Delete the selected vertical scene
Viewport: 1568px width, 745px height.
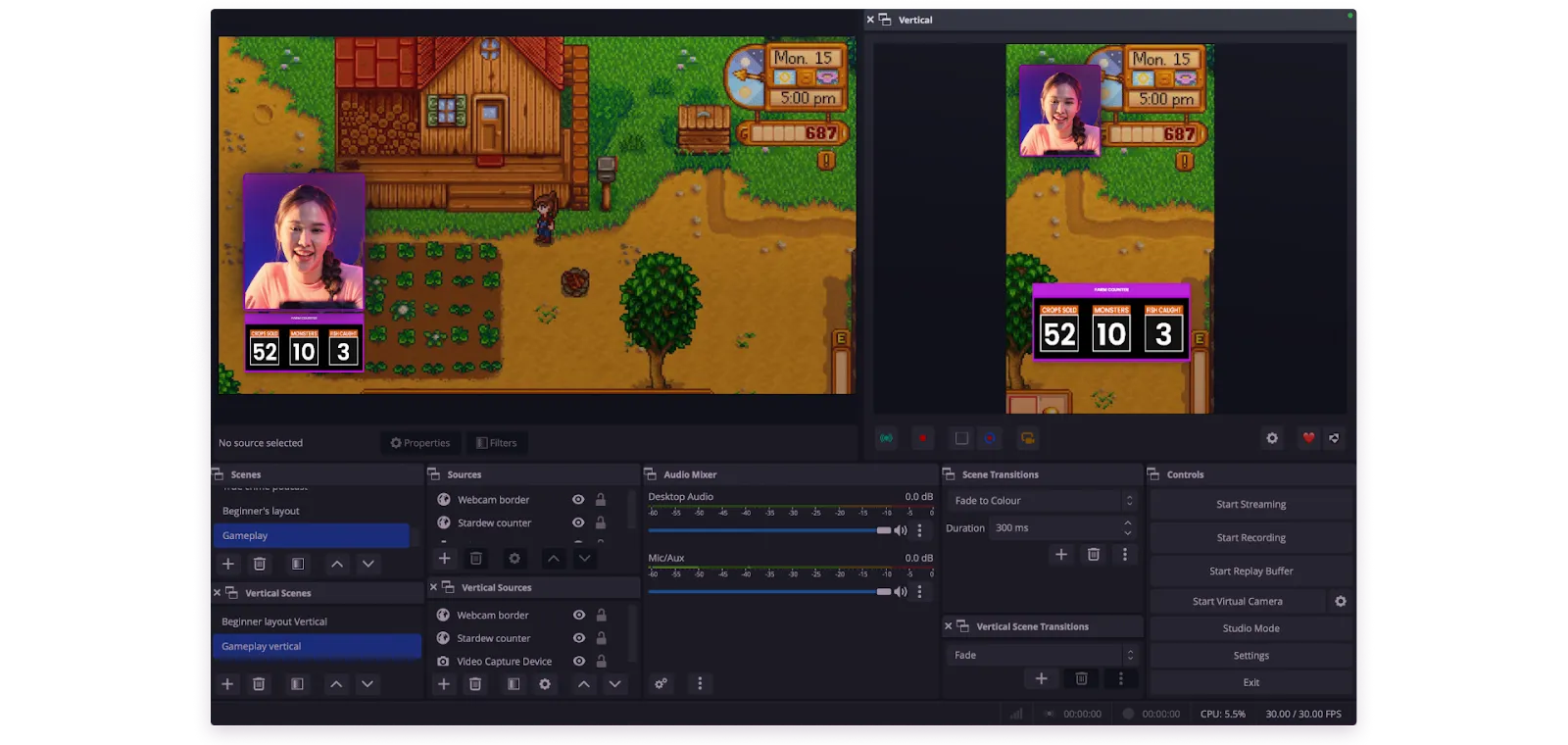(x=259, y=684)
